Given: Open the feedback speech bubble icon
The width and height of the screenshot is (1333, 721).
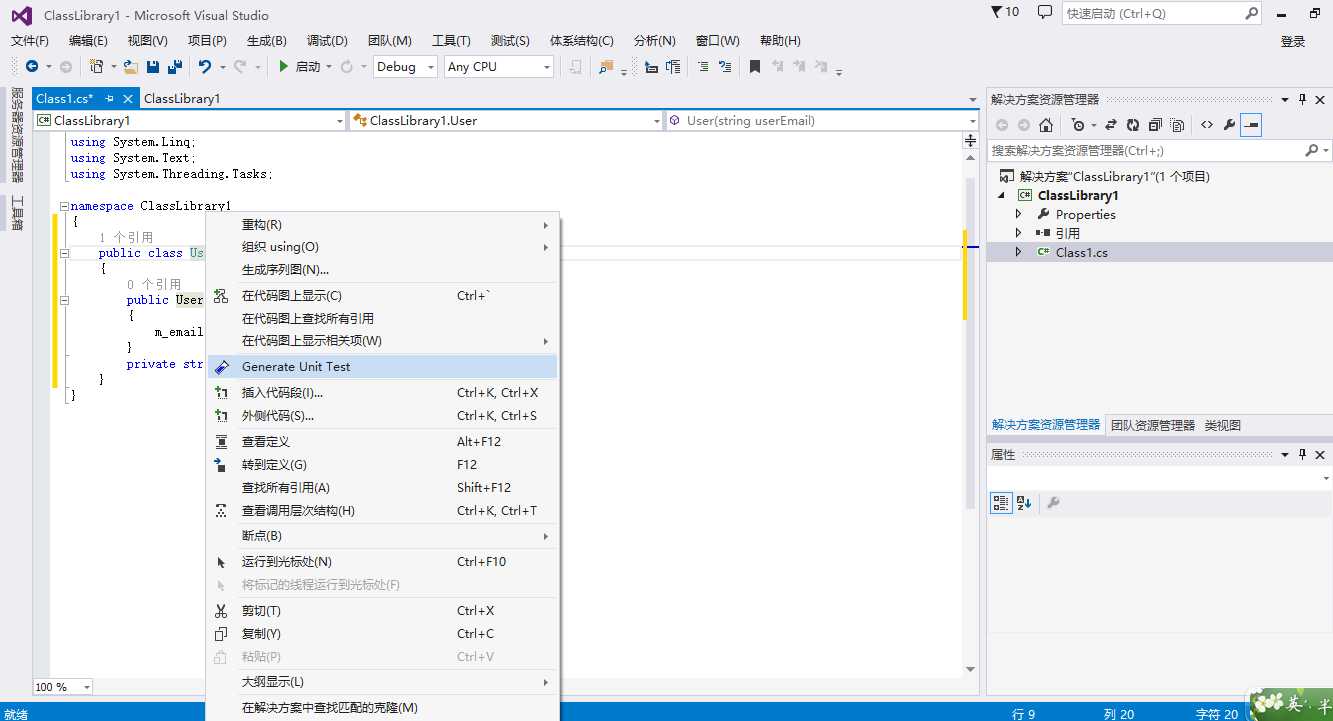Looking at the screenshot, I should (1045, 12).
